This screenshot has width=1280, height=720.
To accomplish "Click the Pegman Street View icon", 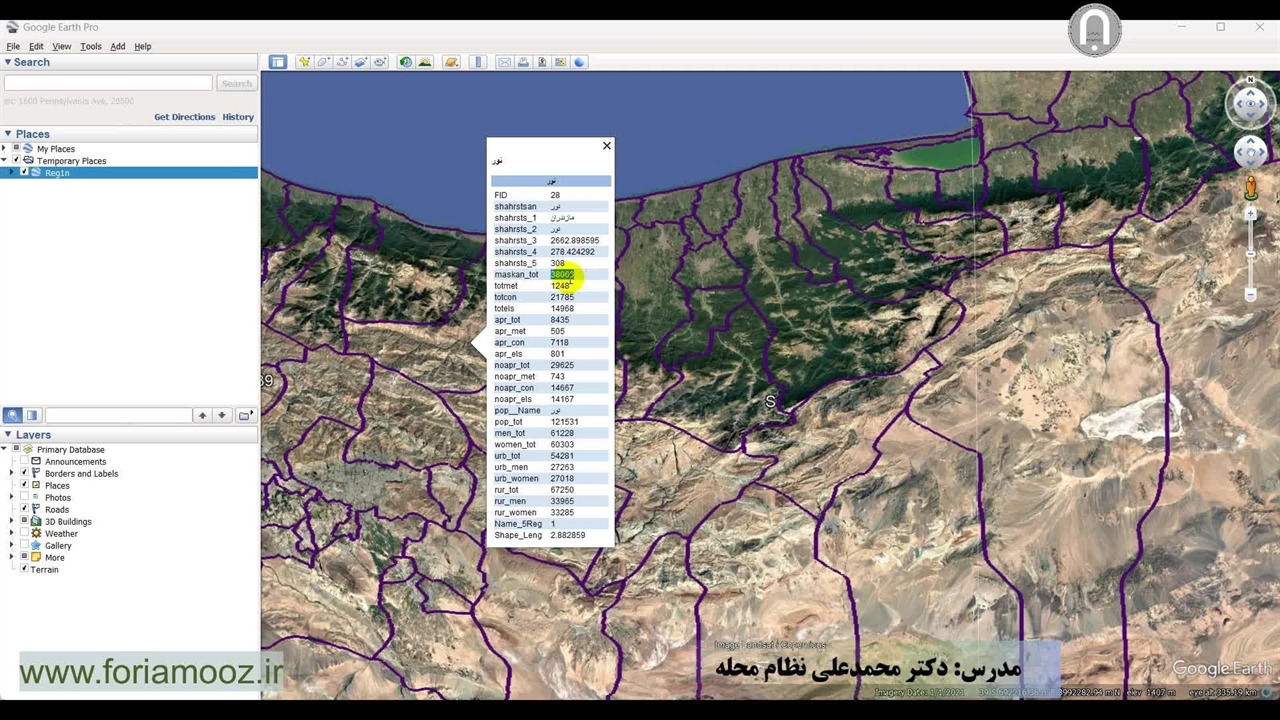I will point(1250,187).
